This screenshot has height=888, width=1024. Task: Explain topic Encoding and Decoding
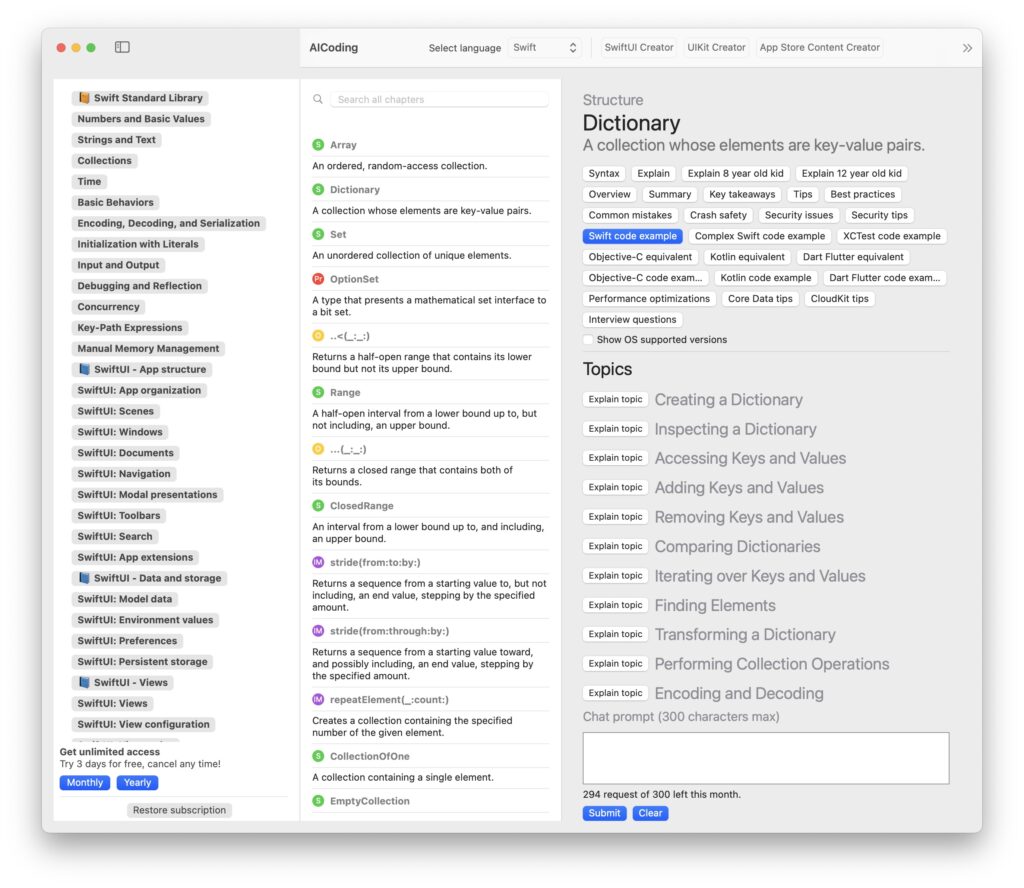[615, 693]
